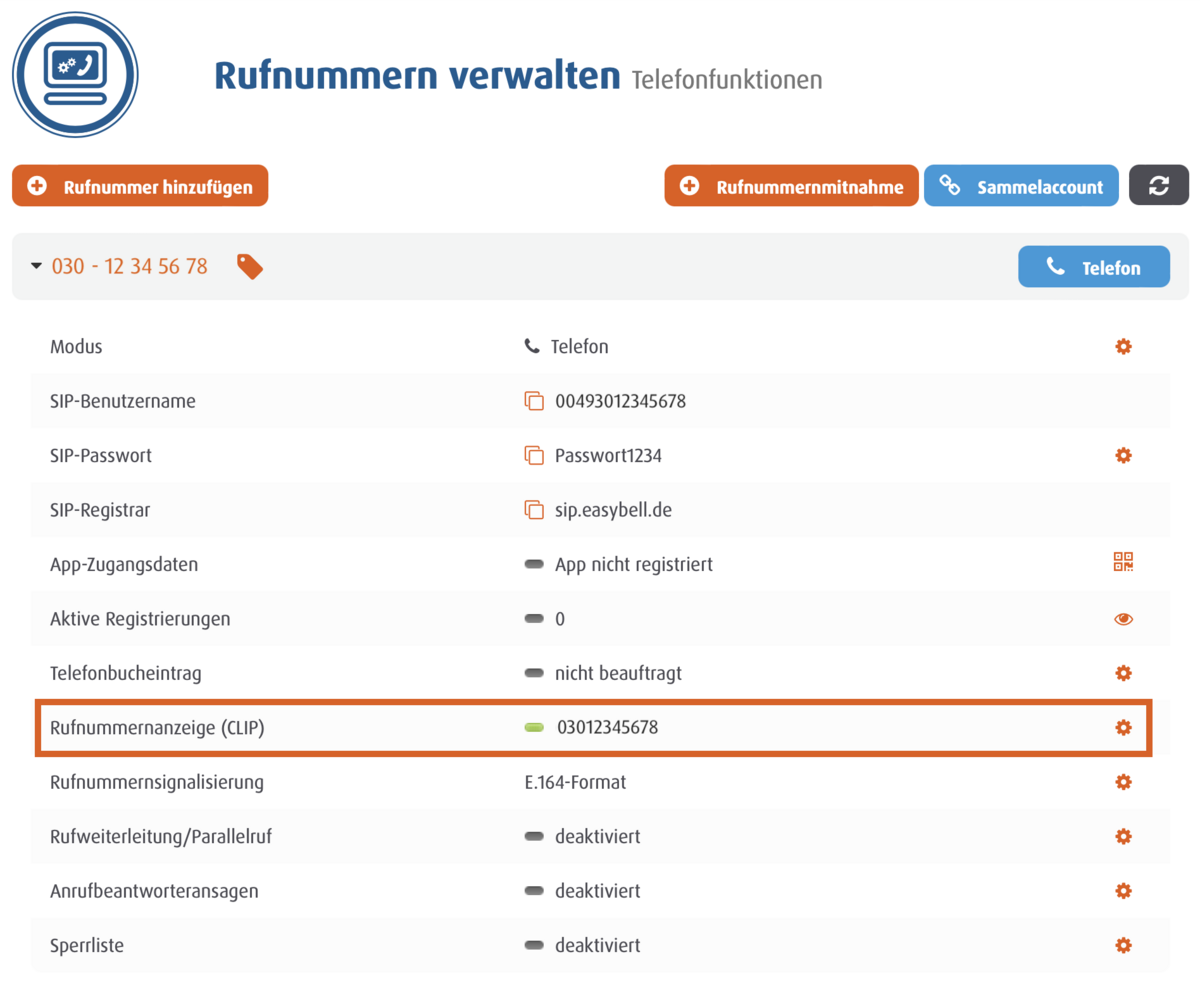Open Rufnummernanzeige (CLIP) settings gear

1123,727
